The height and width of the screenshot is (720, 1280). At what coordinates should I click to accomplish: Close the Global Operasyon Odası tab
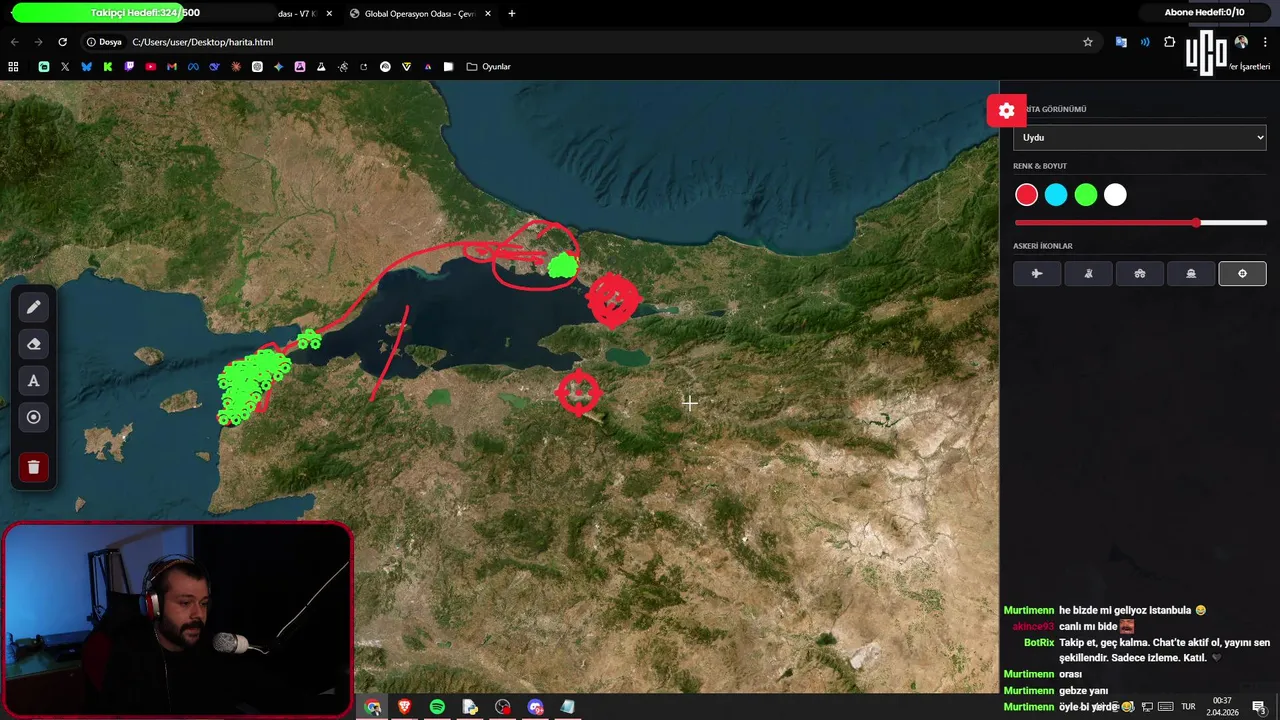pyautogui.click(x=488, y=14)
